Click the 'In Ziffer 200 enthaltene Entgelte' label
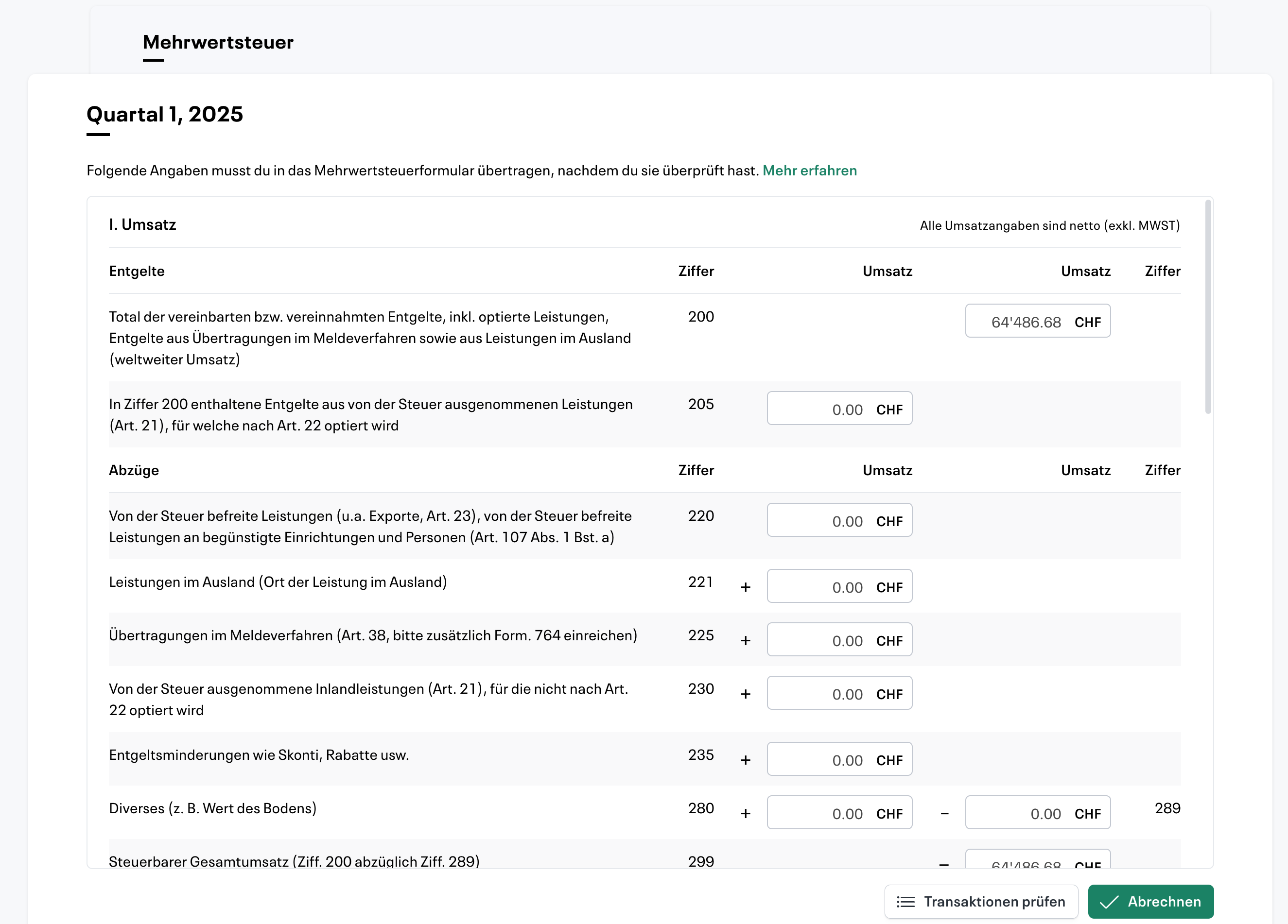Image resolution: width=1288 pixels, height=924 pixels. point(371,415)
